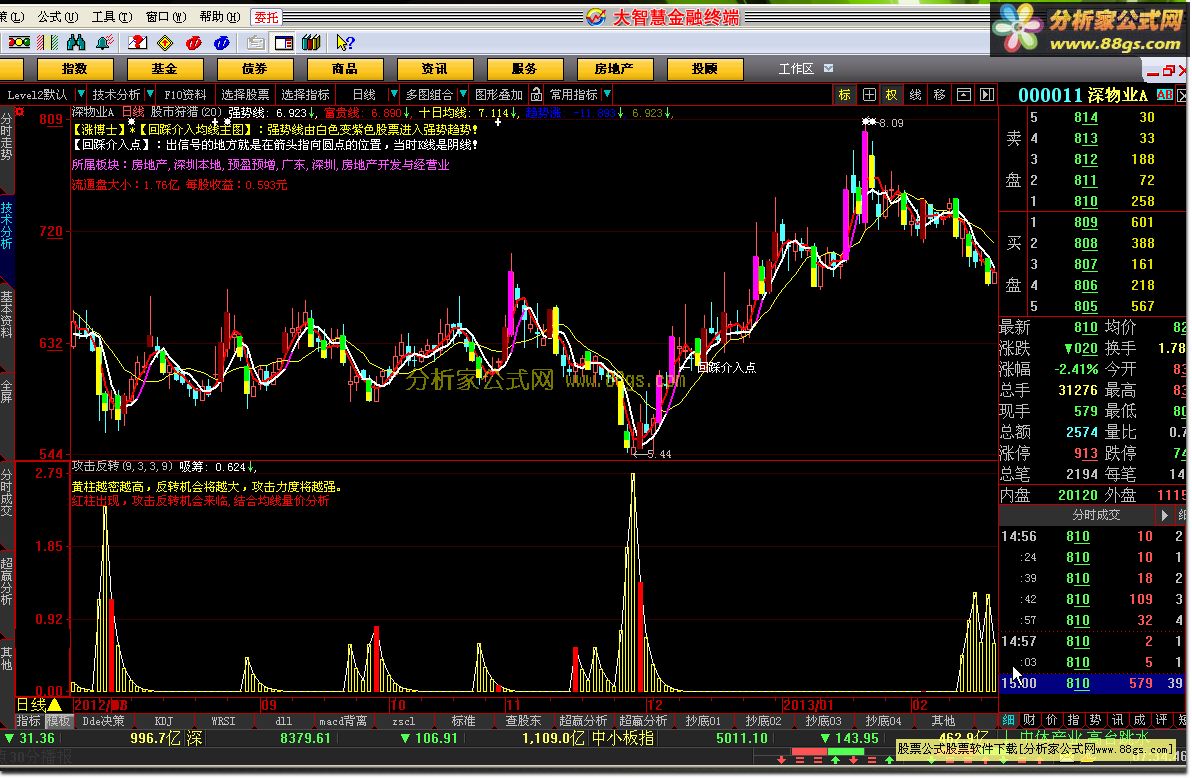Expand the 常用指标 dropdown arrow
Screen dimensions: 1192x778
[x=607, y=94]
